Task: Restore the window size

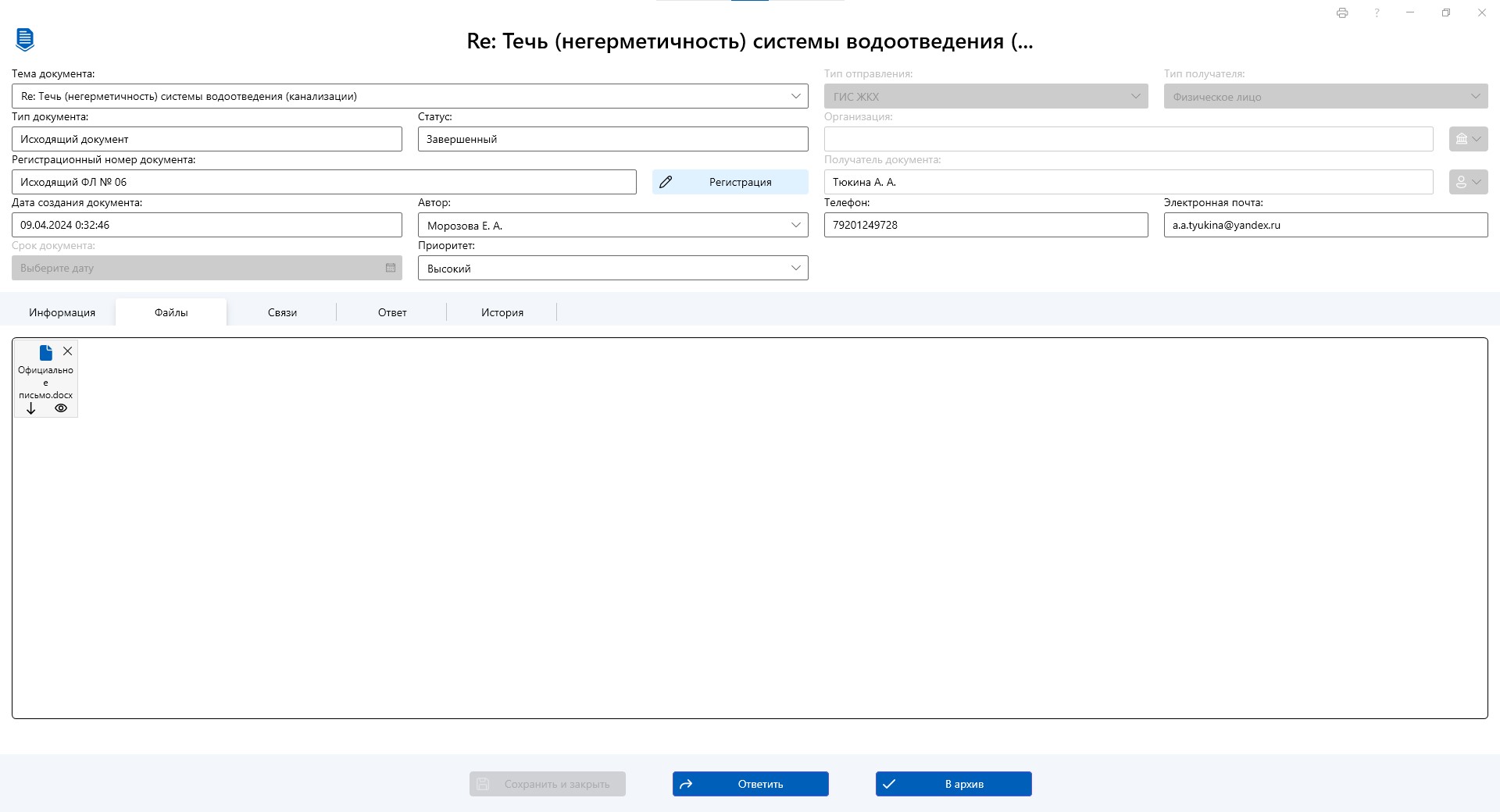Action: click(x=1446, y=12)
